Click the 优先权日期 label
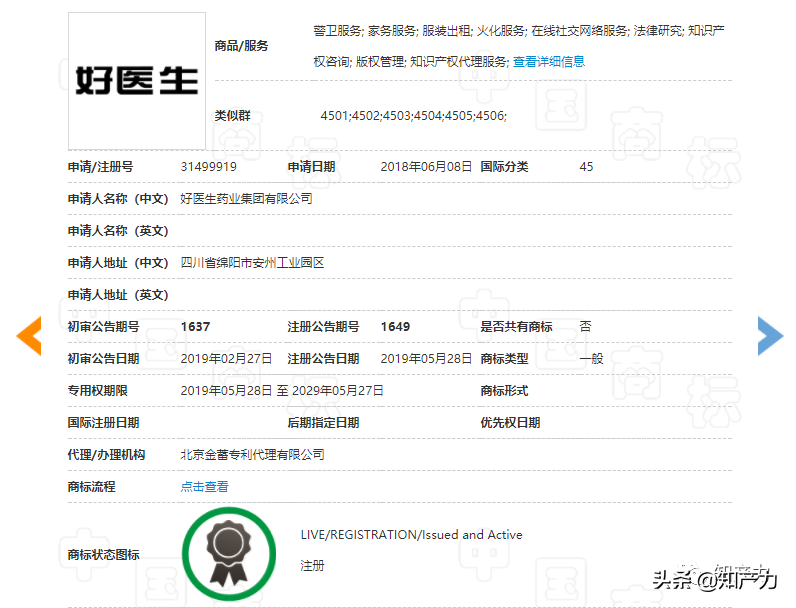Screen dimensions: 796x608 tap(510, 422)
